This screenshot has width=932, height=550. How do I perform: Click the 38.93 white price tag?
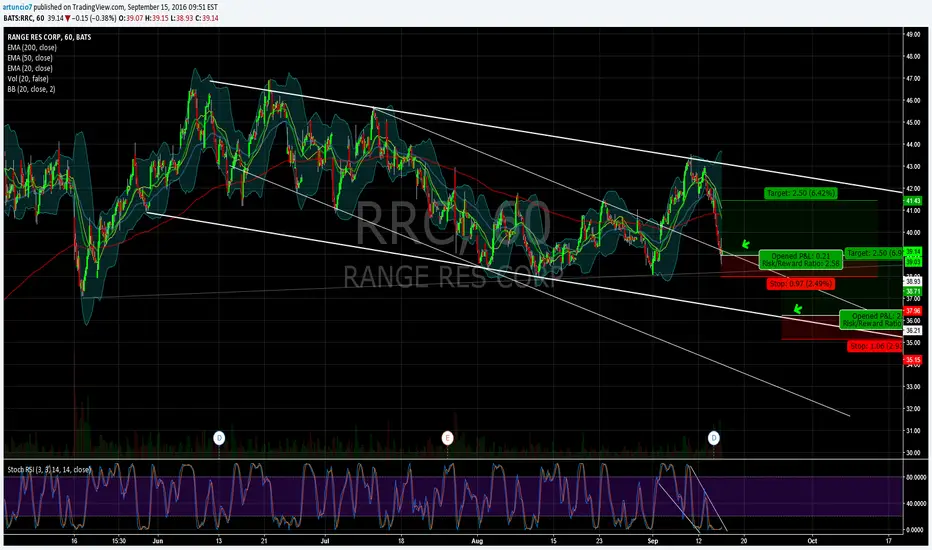click(912, 281)
